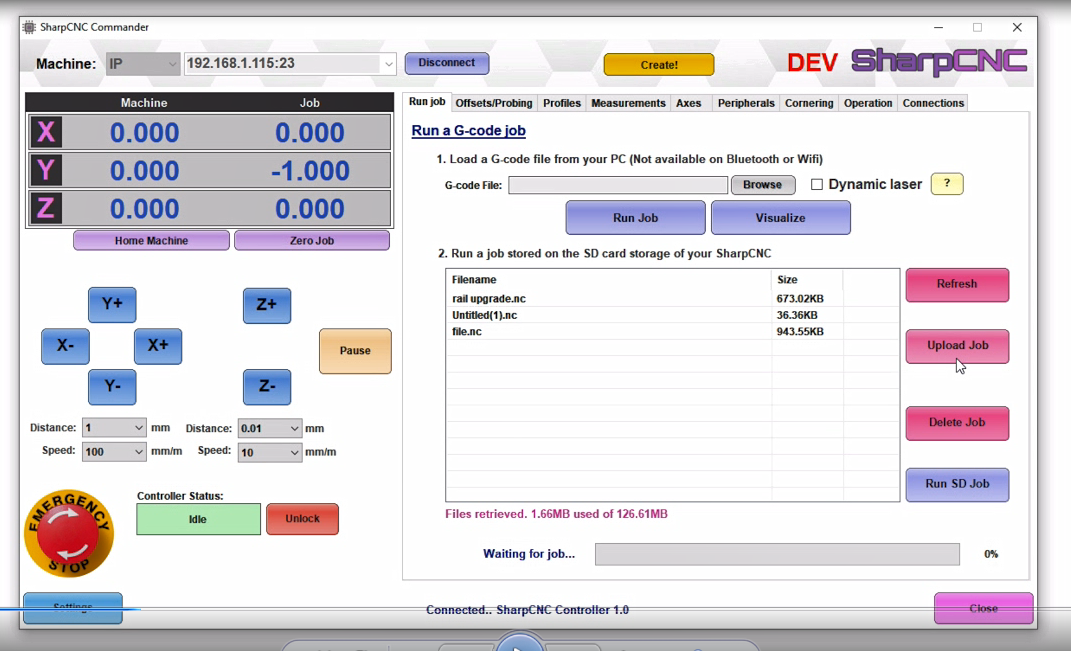
Task: Open the Dynamic laser help question mark
Action: click(947, 184)
